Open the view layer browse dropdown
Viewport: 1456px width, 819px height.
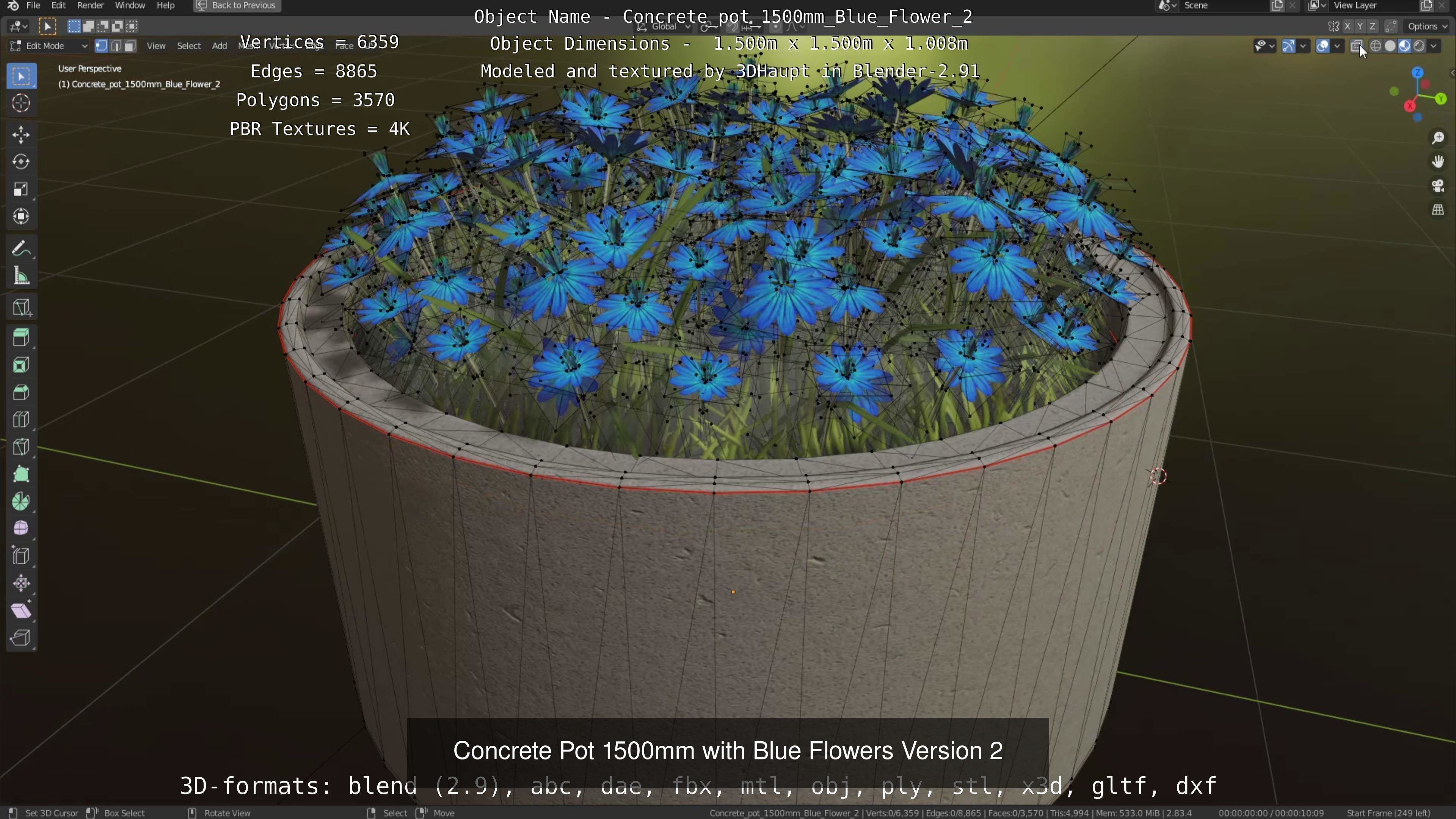tap(1318, 6)
